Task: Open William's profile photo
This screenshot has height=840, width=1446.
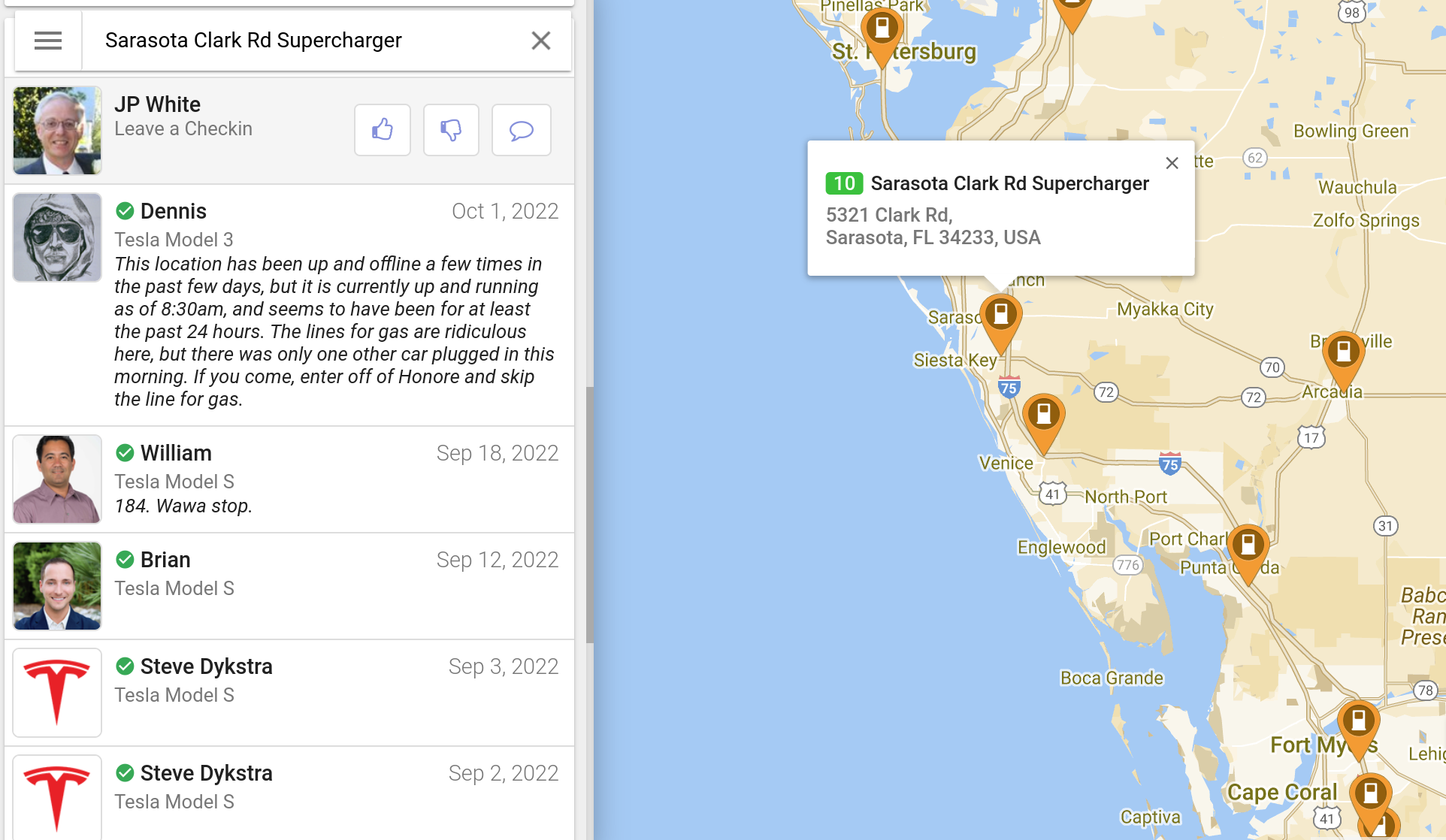Action: tap(57, 479)
